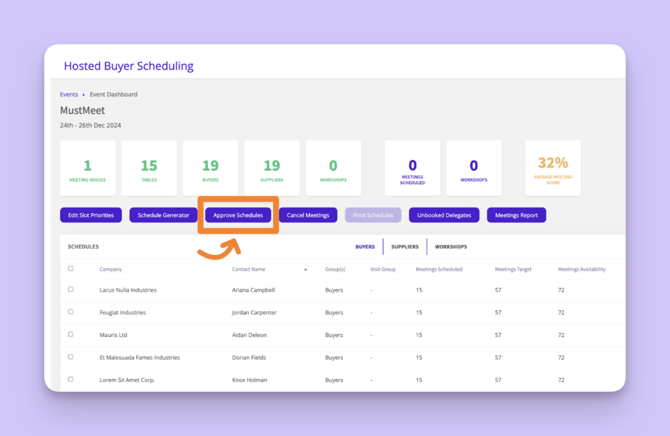
Task: Click the Company column header
Action: (111, 269)
